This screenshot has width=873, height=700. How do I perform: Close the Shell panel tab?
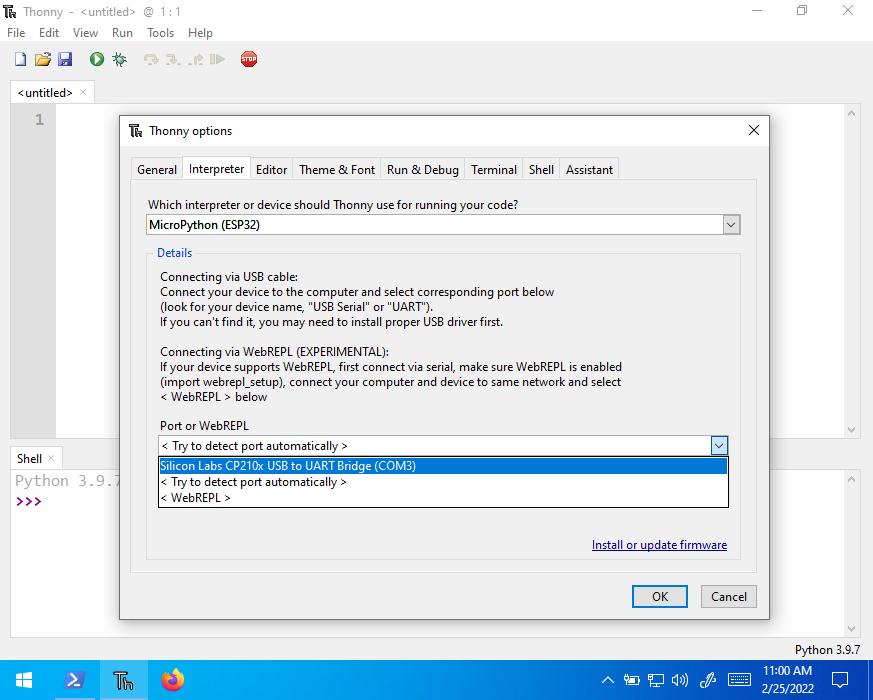tap(51, 458)
